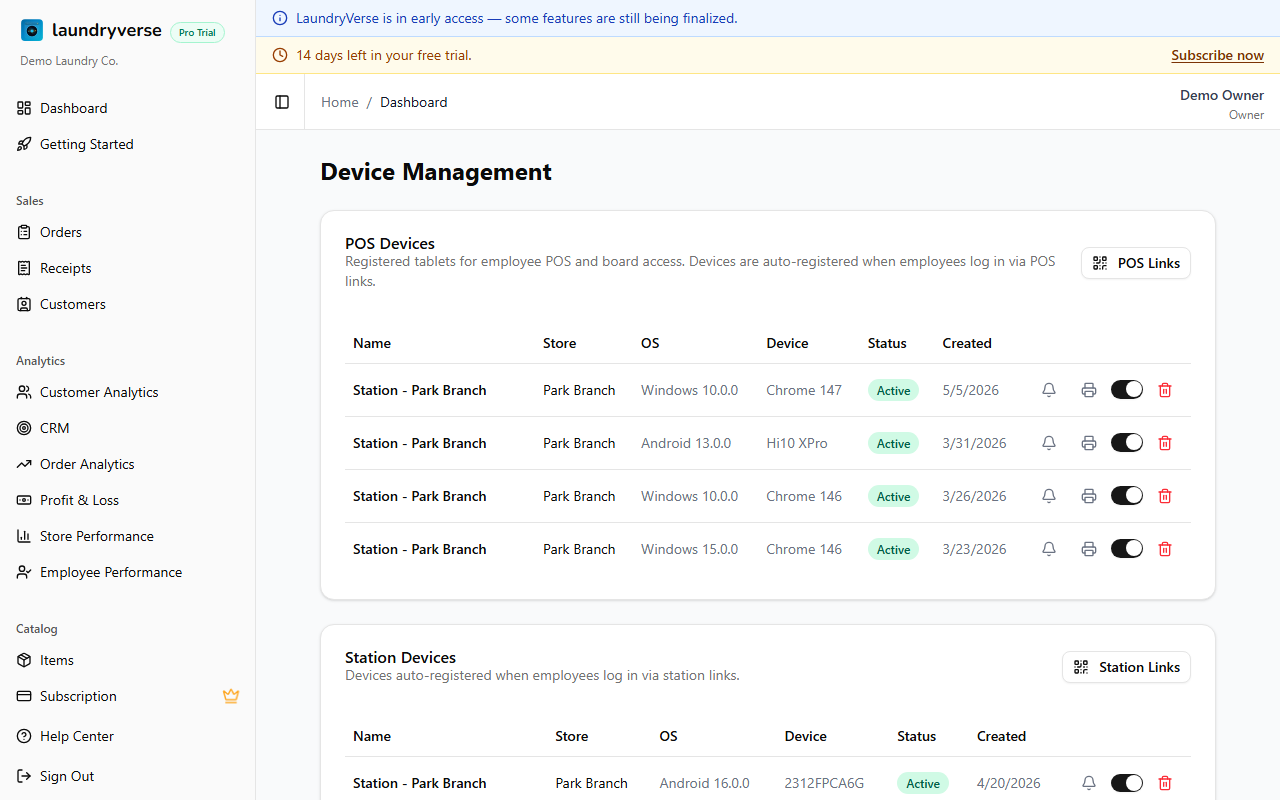
Task: Click printer icon for Chrome 147 device row
Action: 1089,390
